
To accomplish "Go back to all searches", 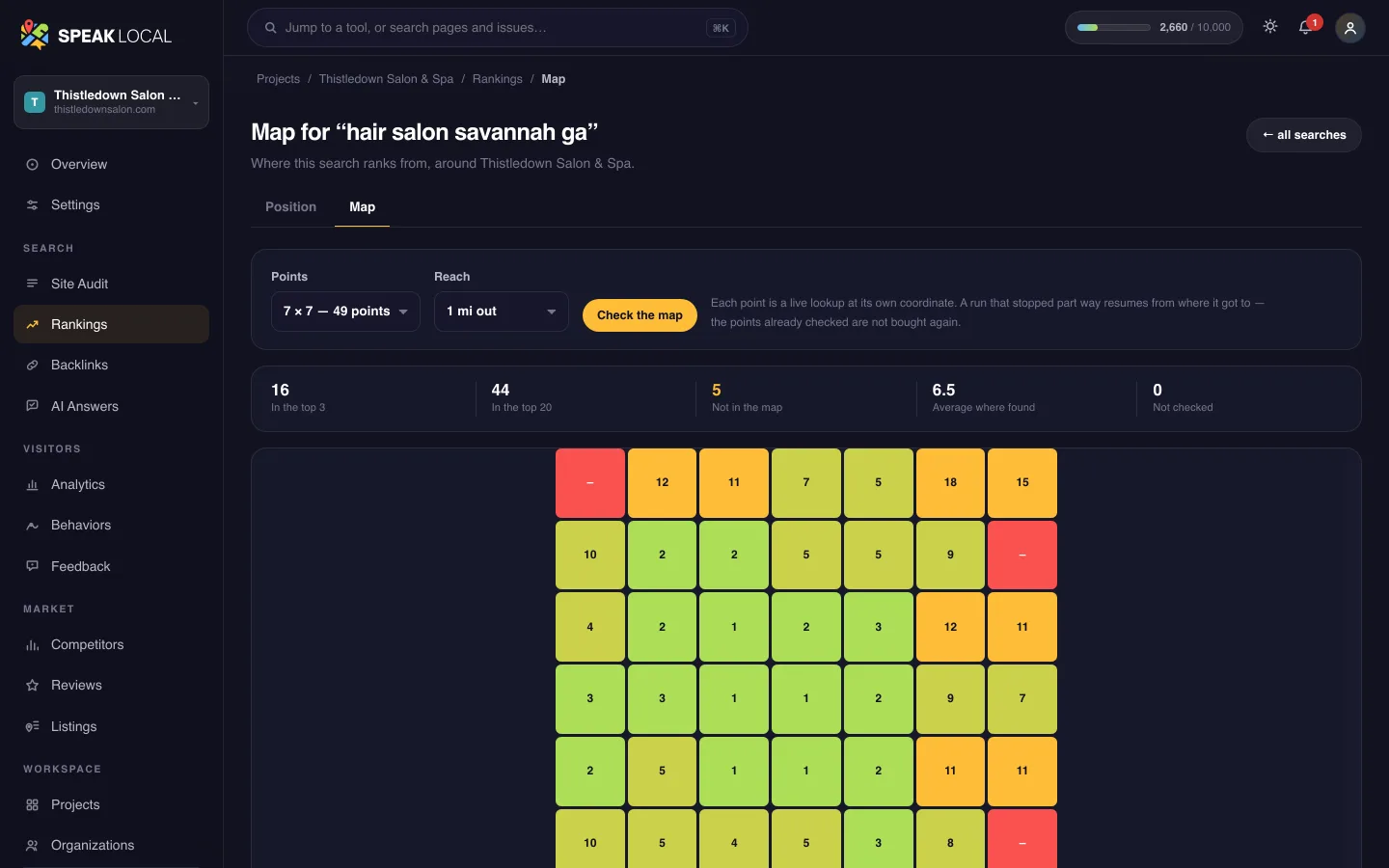I will pyautogui.click(x=1304, y=135).
